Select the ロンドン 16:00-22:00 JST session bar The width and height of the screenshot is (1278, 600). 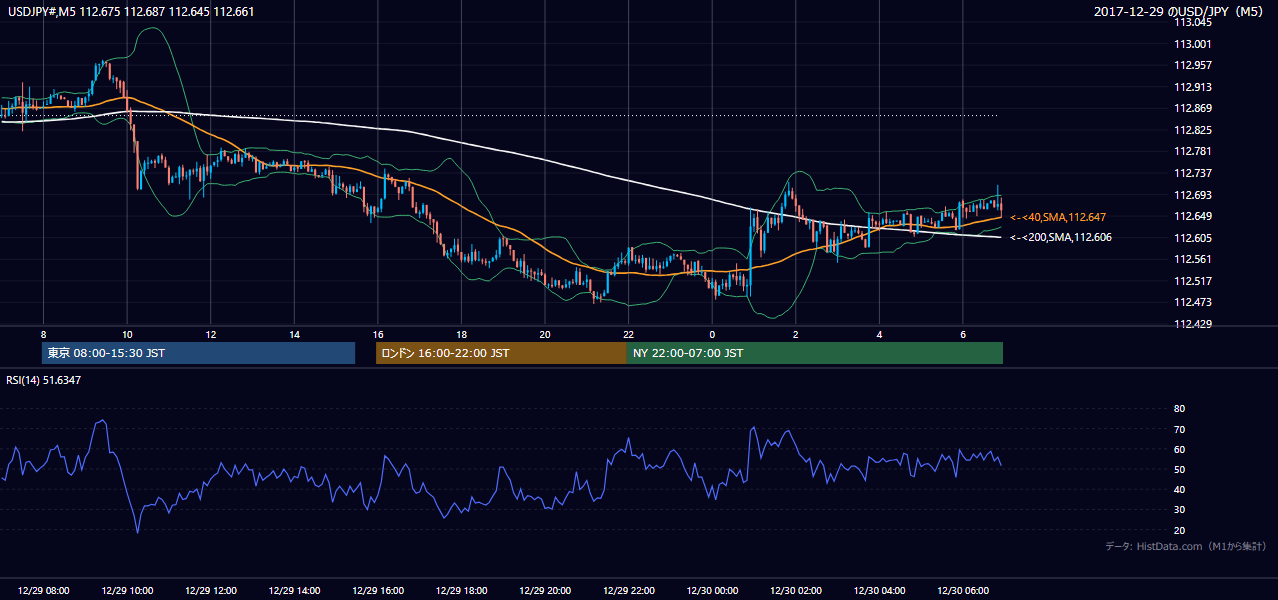tap(501, 353)
